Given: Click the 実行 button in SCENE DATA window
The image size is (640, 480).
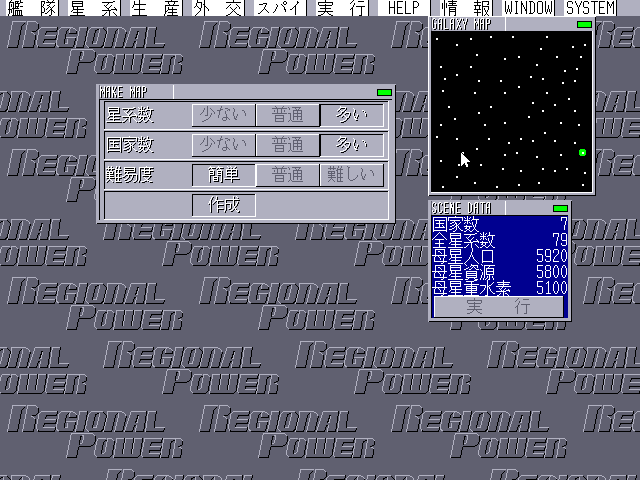Looking at the screenshot, I should (x=498, y=307).
